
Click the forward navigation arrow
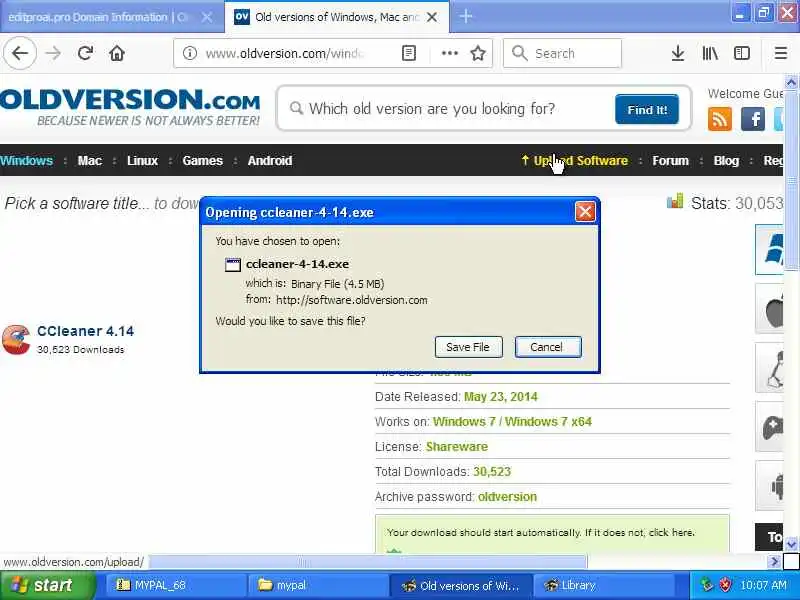click(x=53, y=53)
